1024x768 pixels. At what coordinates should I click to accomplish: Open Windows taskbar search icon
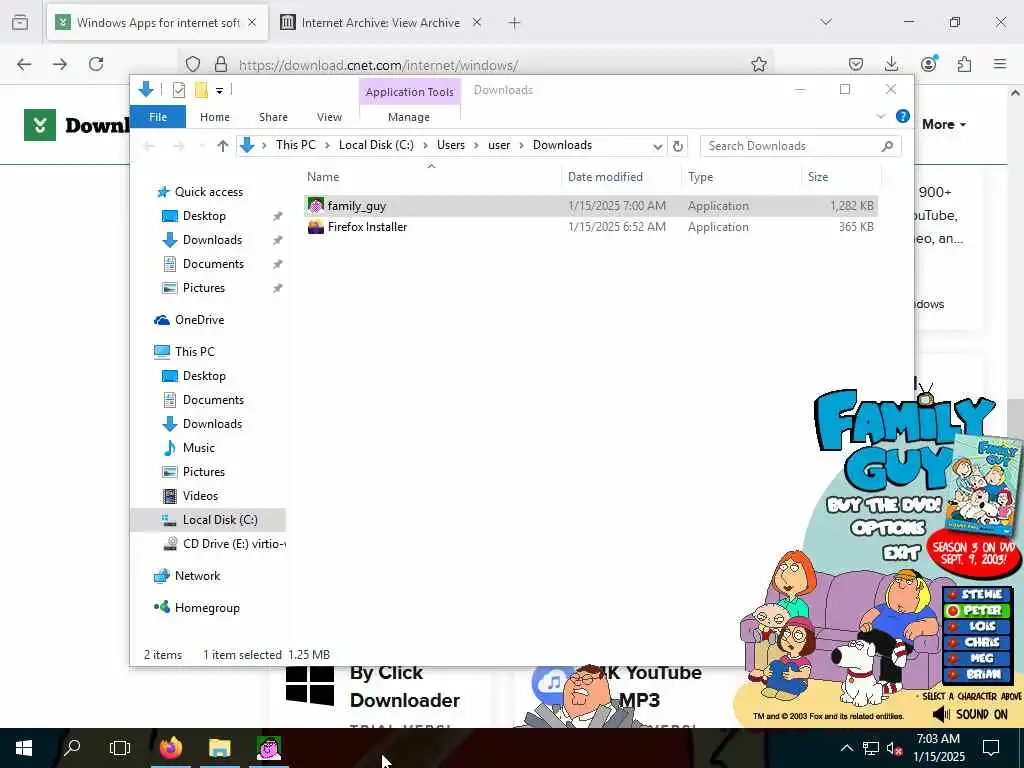coord(72,748)
